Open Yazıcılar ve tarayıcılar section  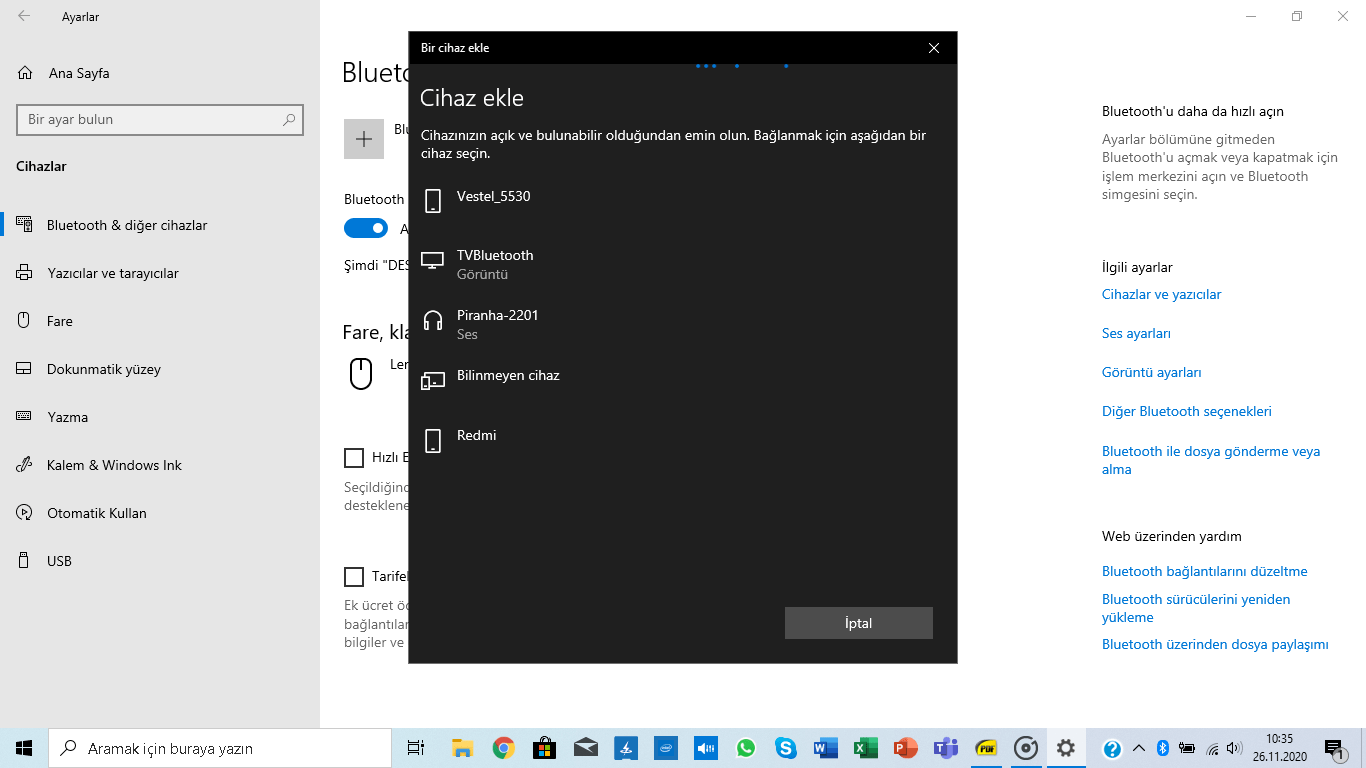tap(160, 273)
